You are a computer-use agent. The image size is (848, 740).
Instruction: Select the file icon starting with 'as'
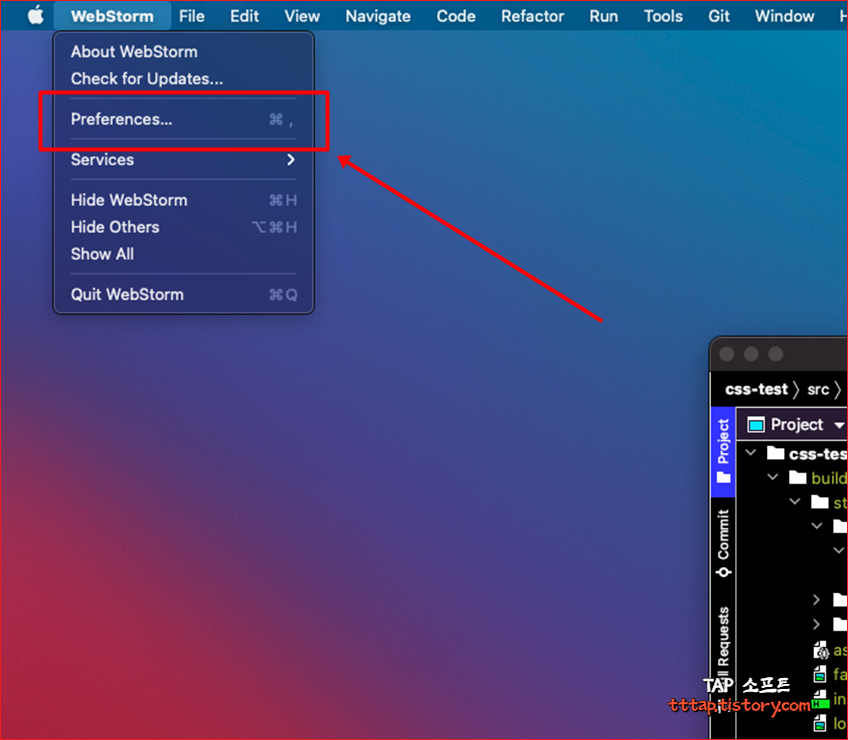pyautogui.click(x=821, y=650)
